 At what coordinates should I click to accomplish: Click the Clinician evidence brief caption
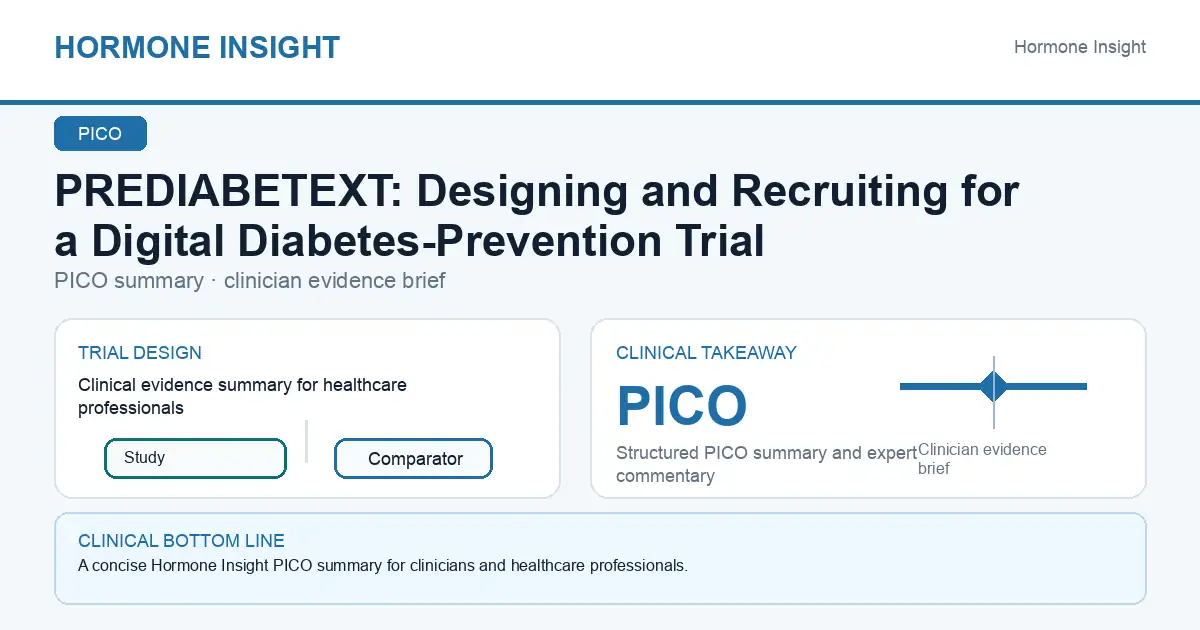pos(982,459)
